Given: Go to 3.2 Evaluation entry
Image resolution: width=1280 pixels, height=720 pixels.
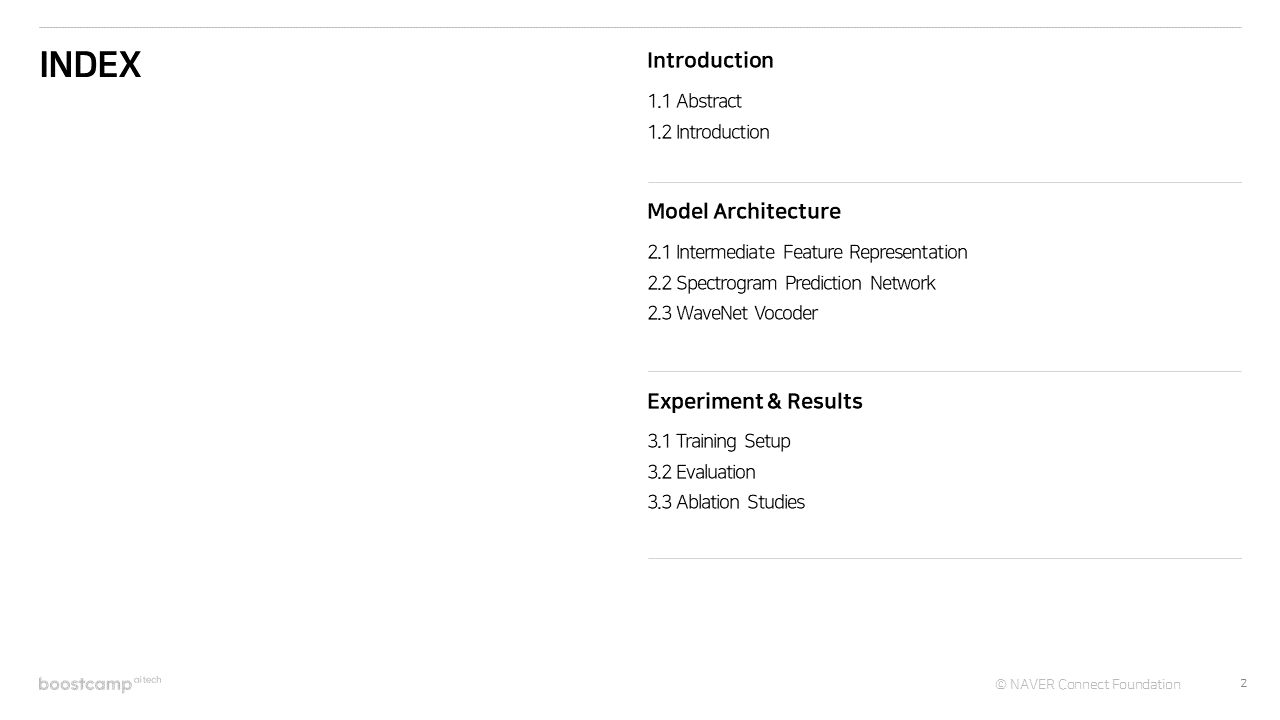Looking at the screenshot, I should point(701,472).
